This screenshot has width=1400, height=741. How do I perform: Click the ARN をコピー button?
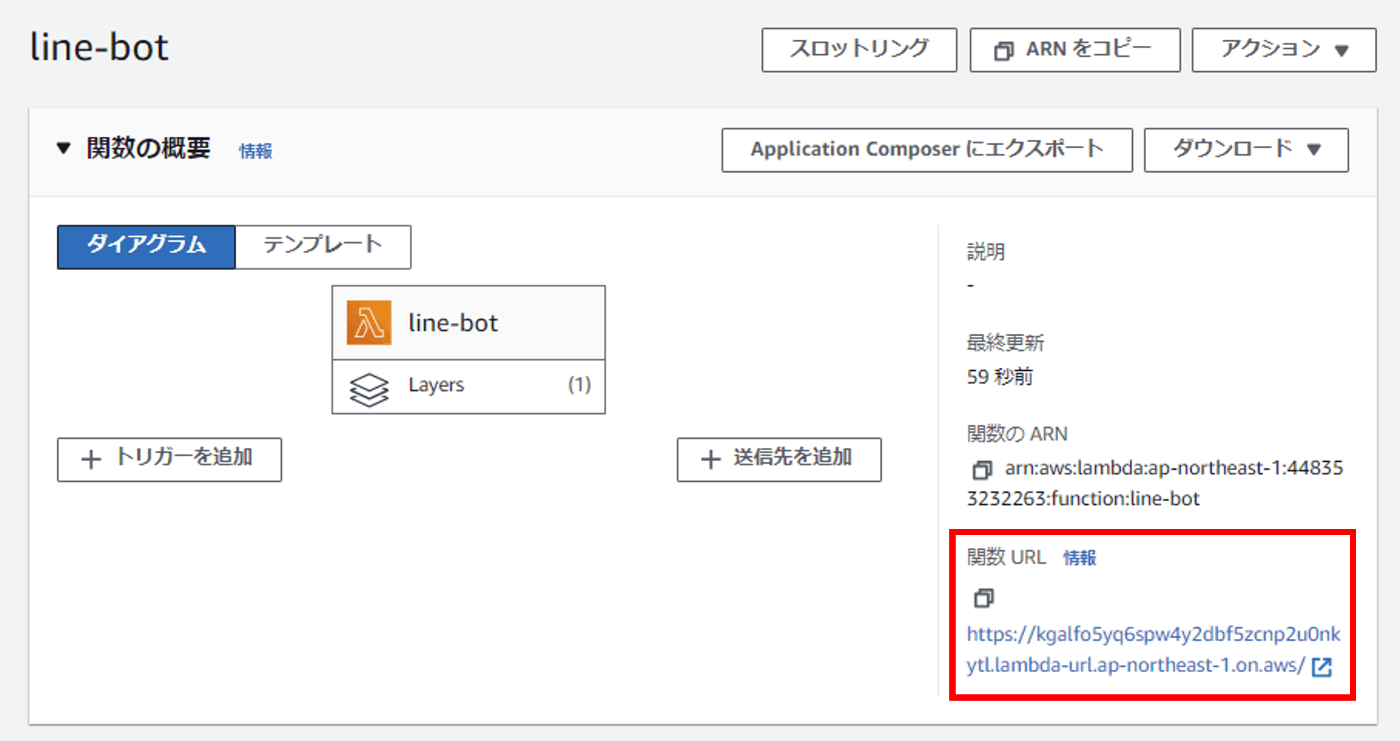(1075, 49)
